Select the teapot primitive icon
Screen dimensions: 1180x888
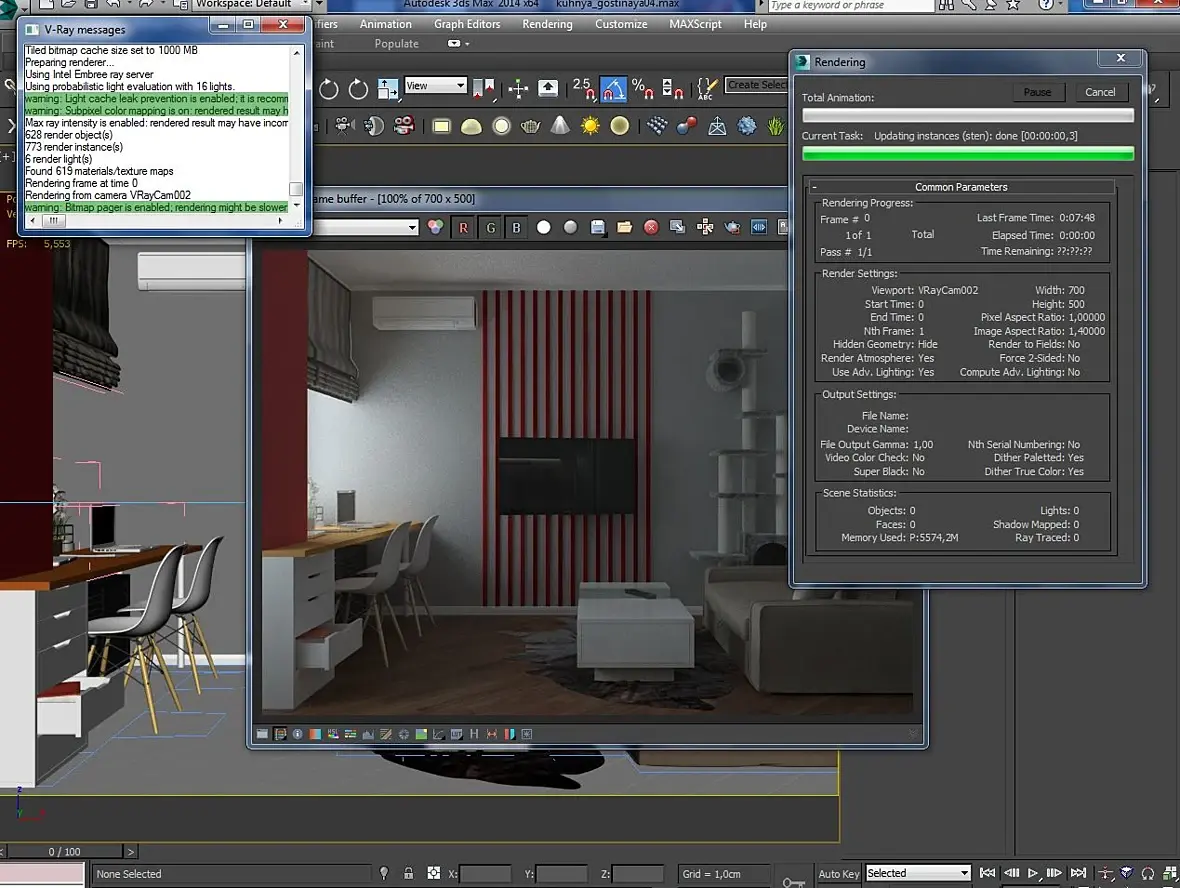click(x=531, y=126)
